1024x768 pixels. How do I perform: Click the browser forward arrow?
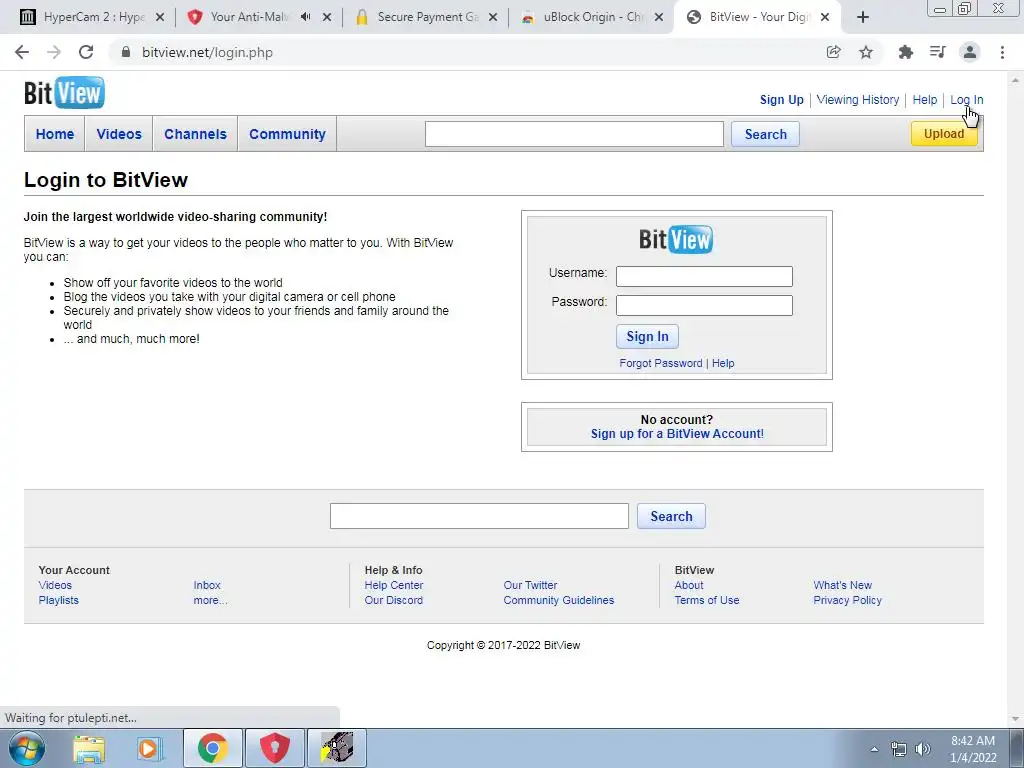point(54,52)
